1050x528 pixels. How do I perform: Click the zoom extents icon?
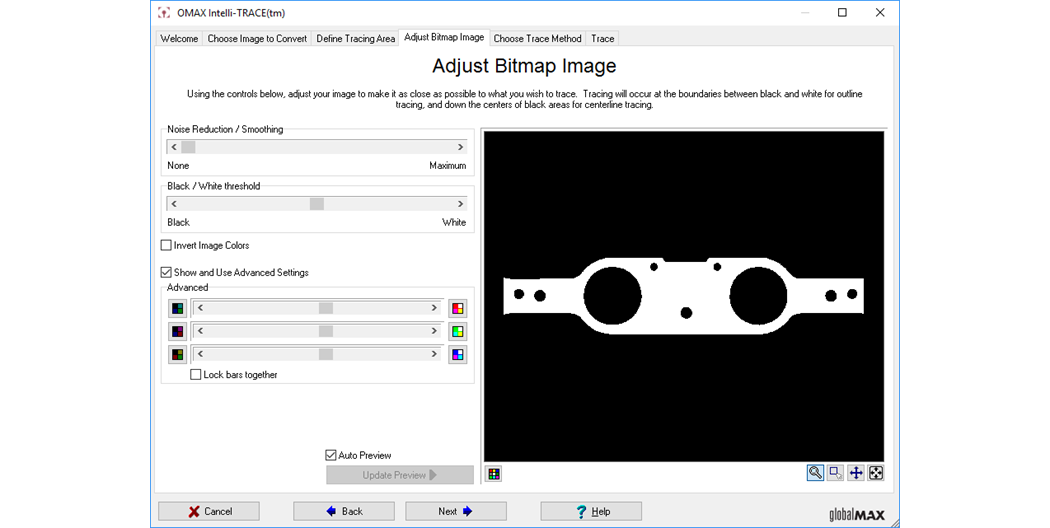(x=876, y=472)
